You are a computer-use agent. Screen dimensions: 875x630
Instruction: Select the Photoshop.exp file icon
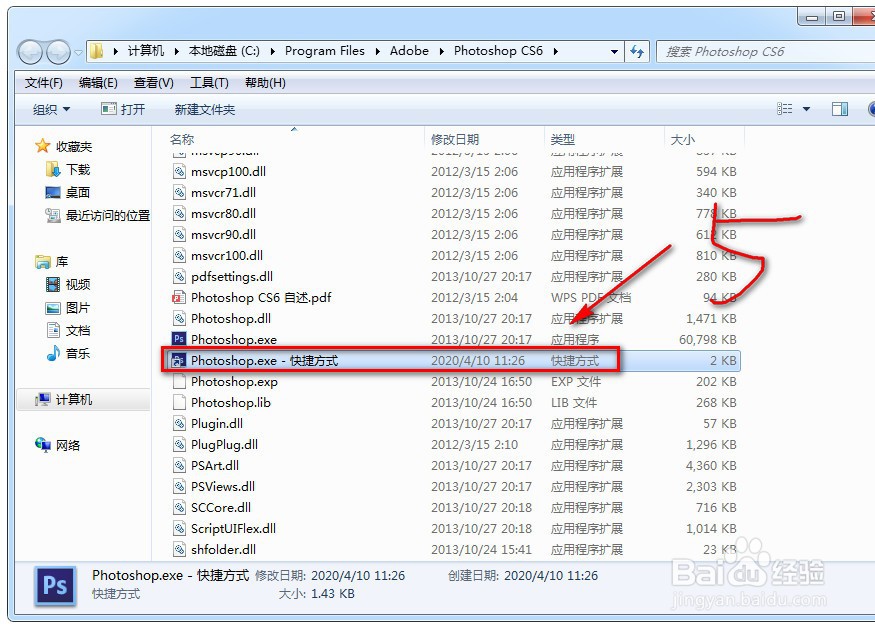click(x=179, y=382)
